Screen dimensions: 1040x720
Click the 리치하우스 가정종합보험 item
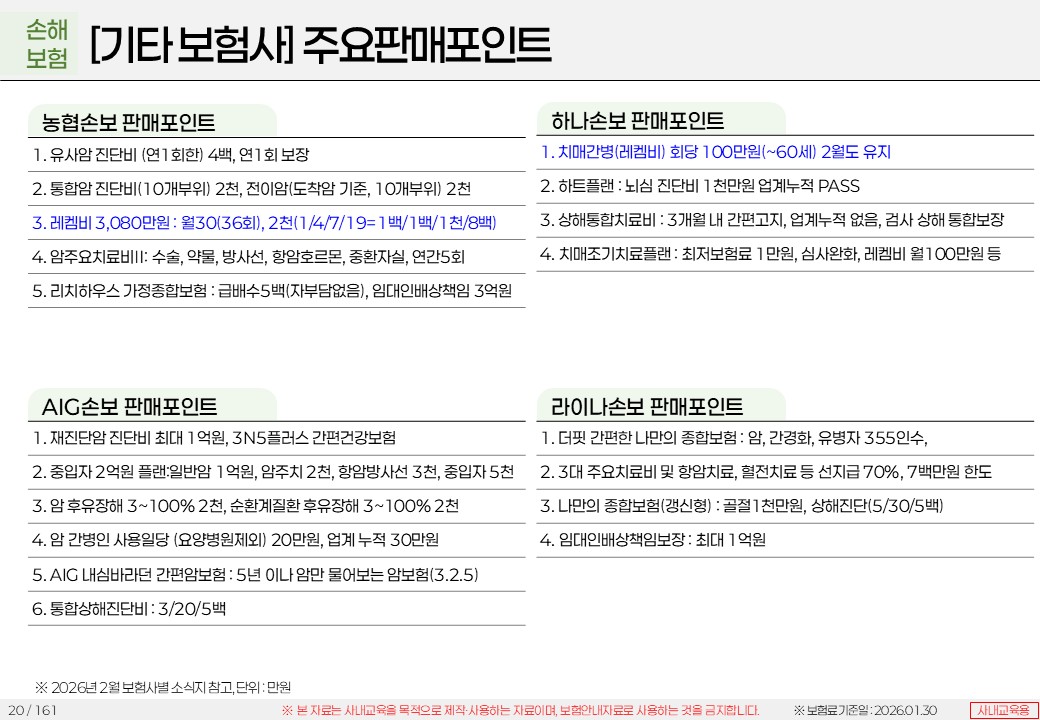(x=272, y=291)
